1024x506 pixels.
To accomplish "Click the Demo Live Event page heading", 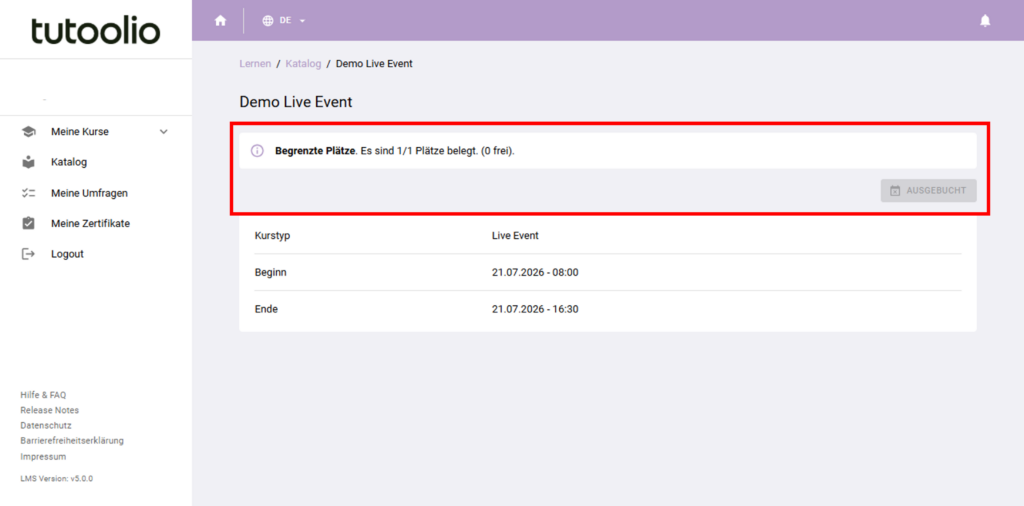I will 296,102.
